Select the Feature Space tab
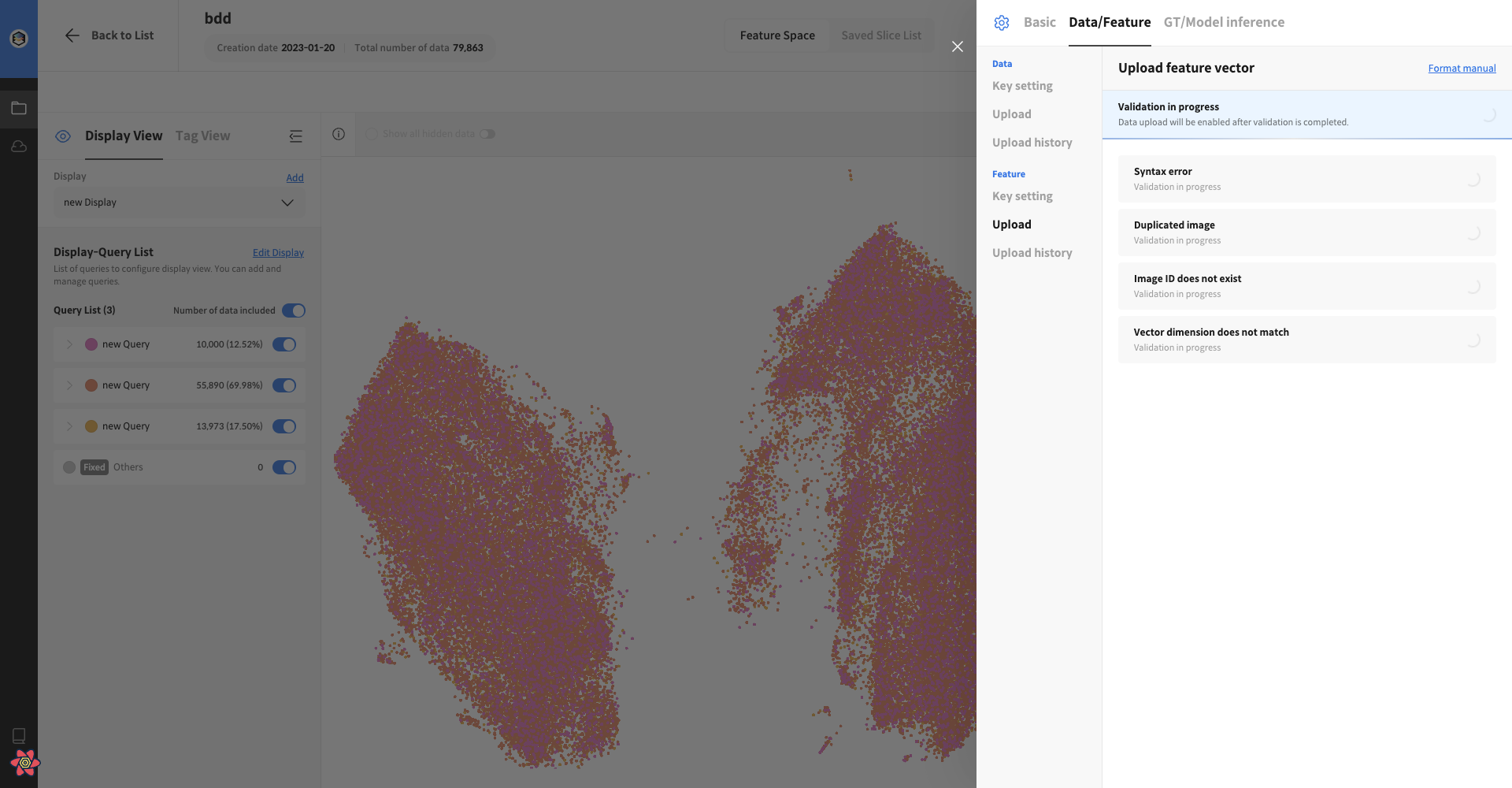 click(x=777, y=35)
